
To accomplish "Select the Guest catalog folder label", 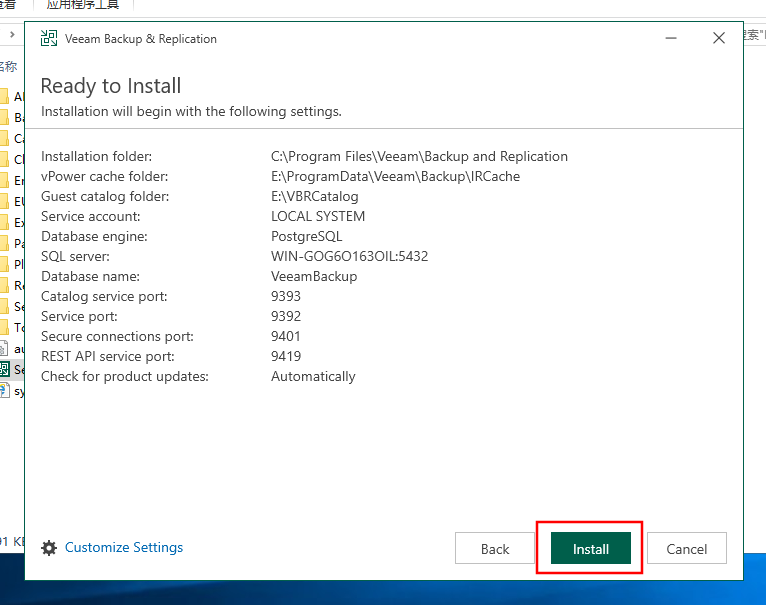I will coord(105,196).
